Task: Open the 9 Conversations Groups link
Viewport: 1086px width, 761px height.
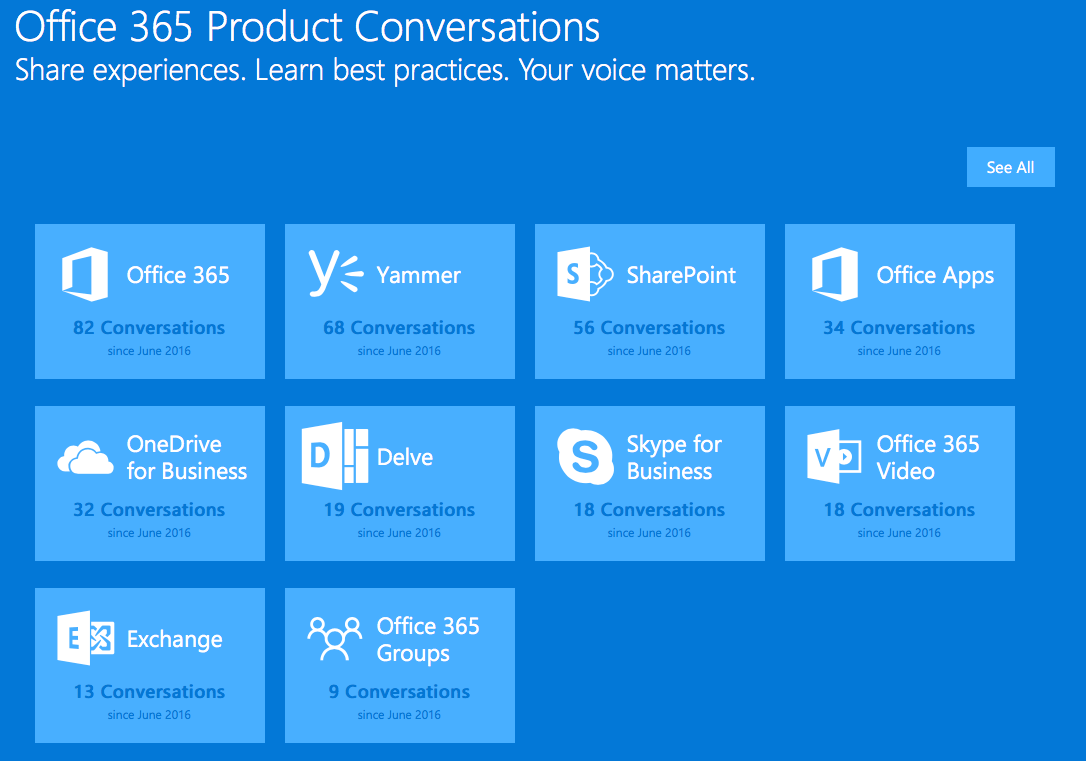Action: (399, 692)
